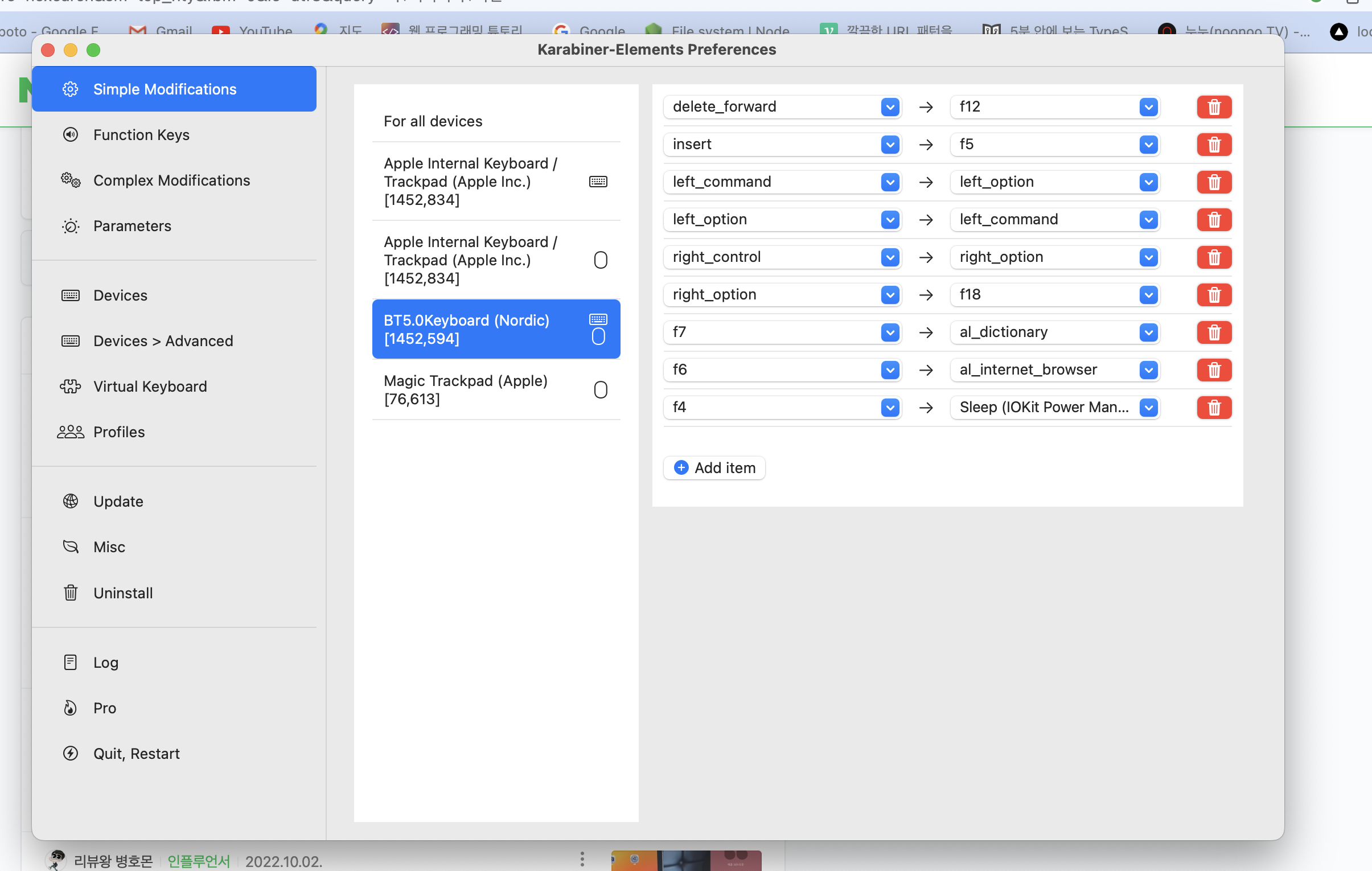Open the insert source key dropdown
The width and height of the screenshot is (1372, 871).
pyautogui.click(x=782, y=144)
